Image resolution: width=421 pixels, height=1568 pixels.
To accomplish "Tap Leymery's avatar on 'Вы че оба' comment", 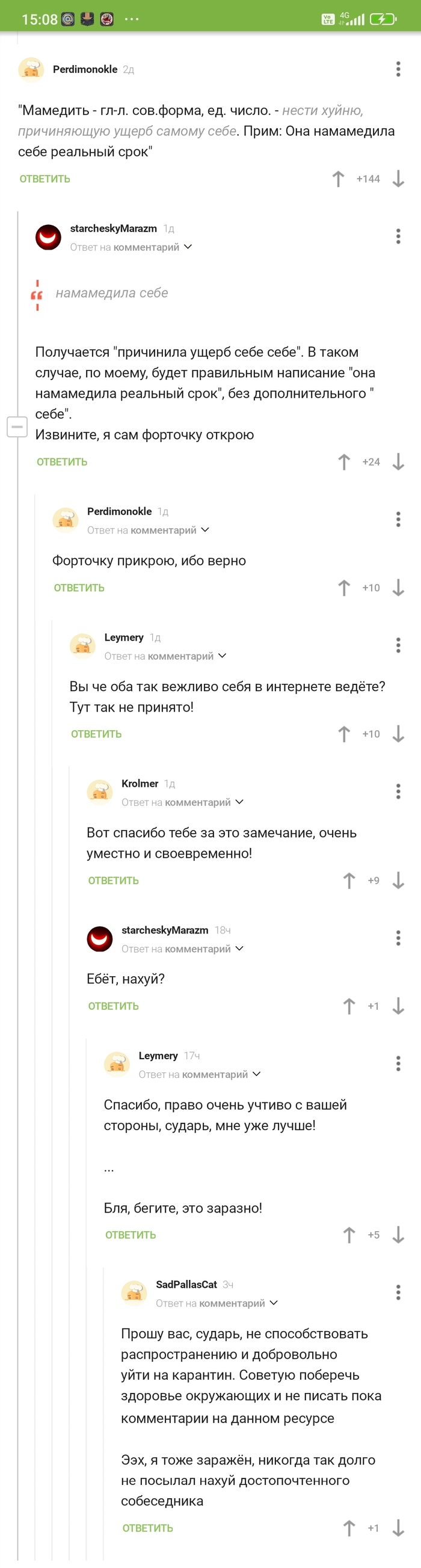I will pos(83,646).
